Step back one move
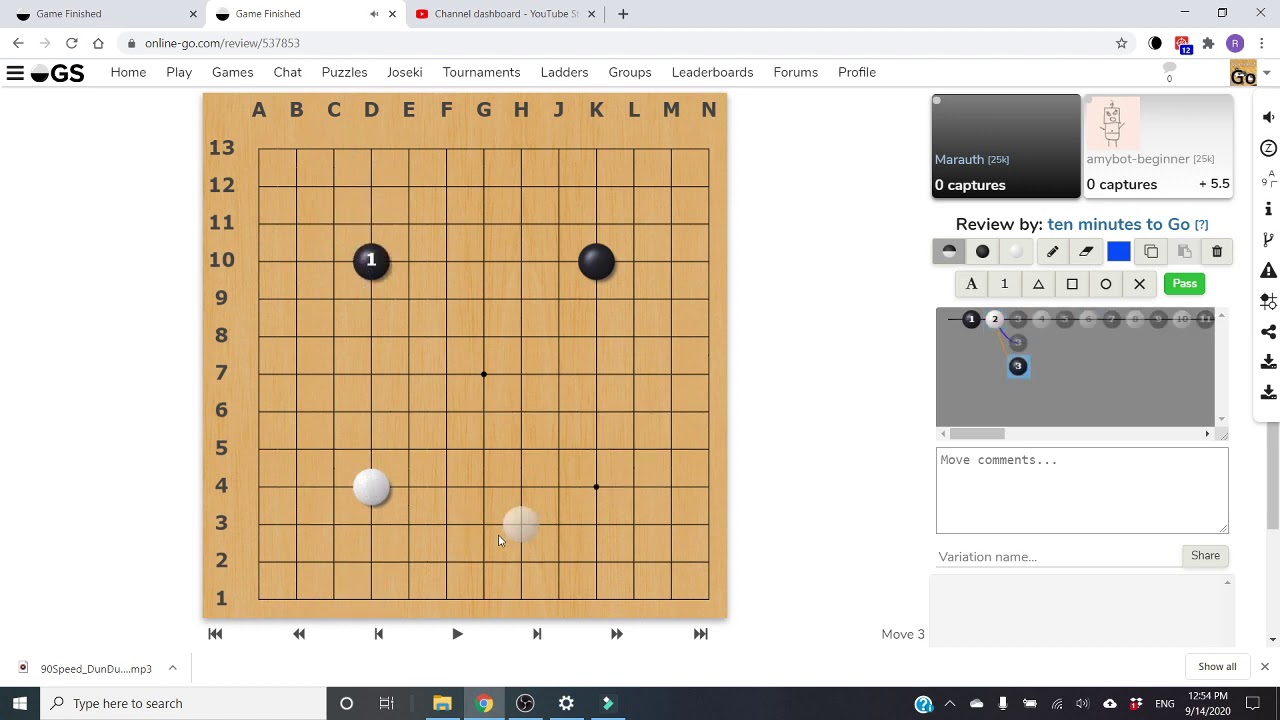 point(378,634)
